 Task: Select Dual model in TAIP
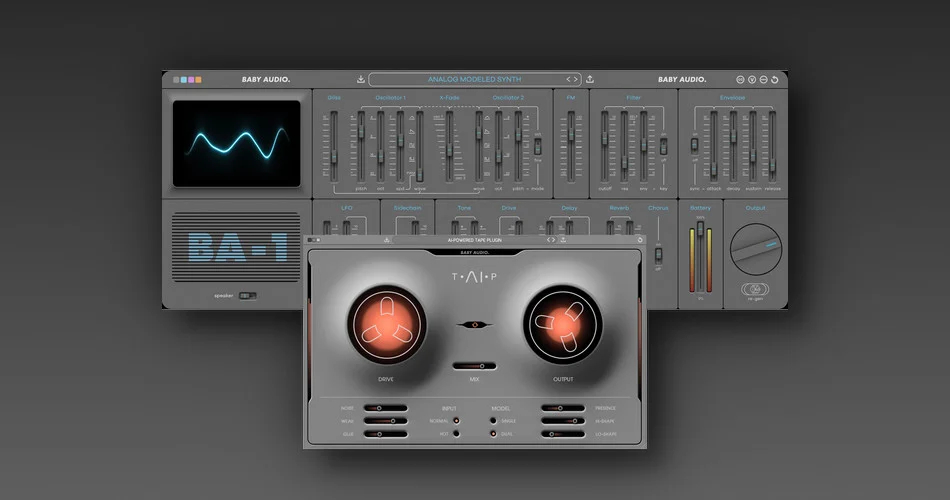point(493,434)
